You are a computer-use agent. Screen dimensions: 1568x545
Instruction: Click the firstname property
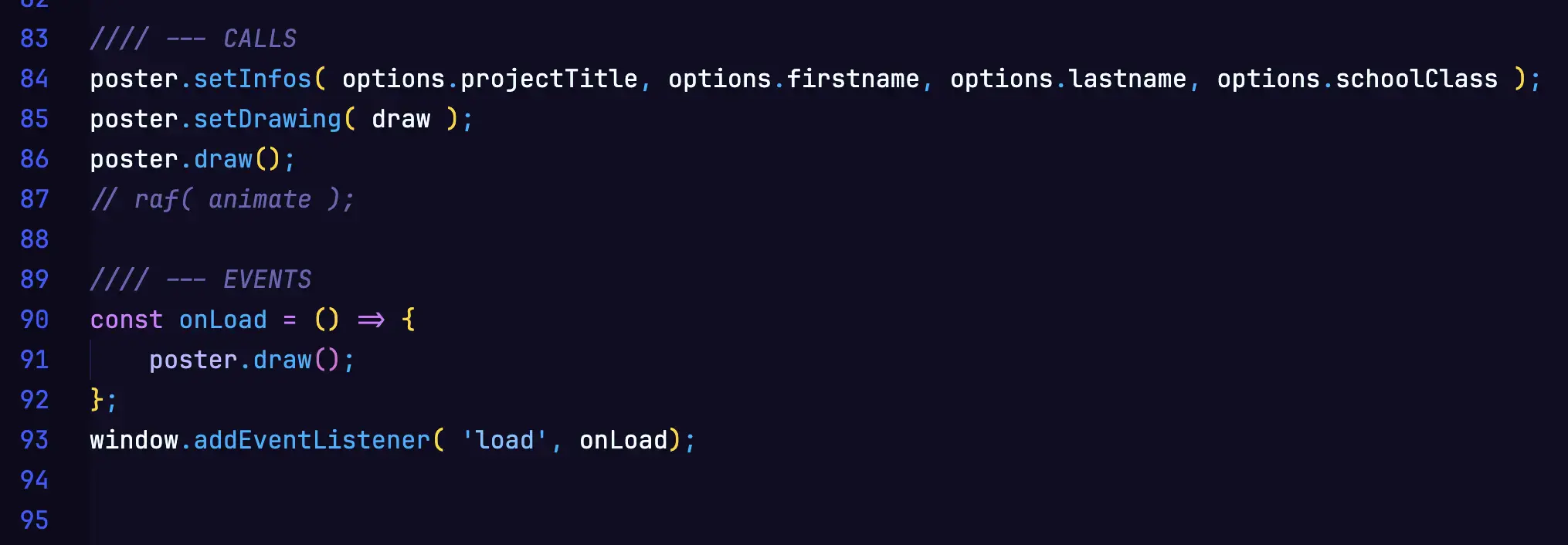click(853, 79)
